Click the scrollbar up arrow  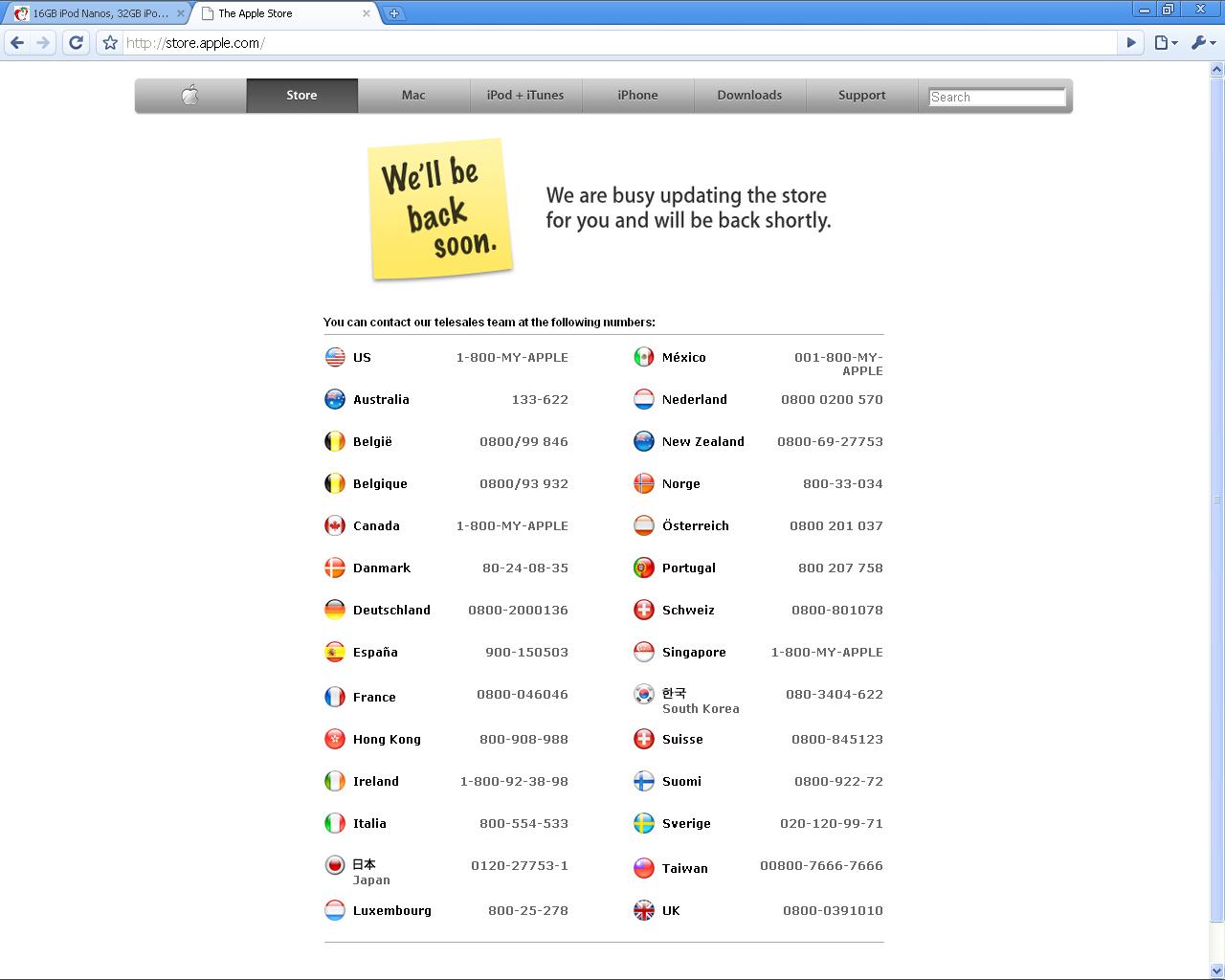point(1217,69)
